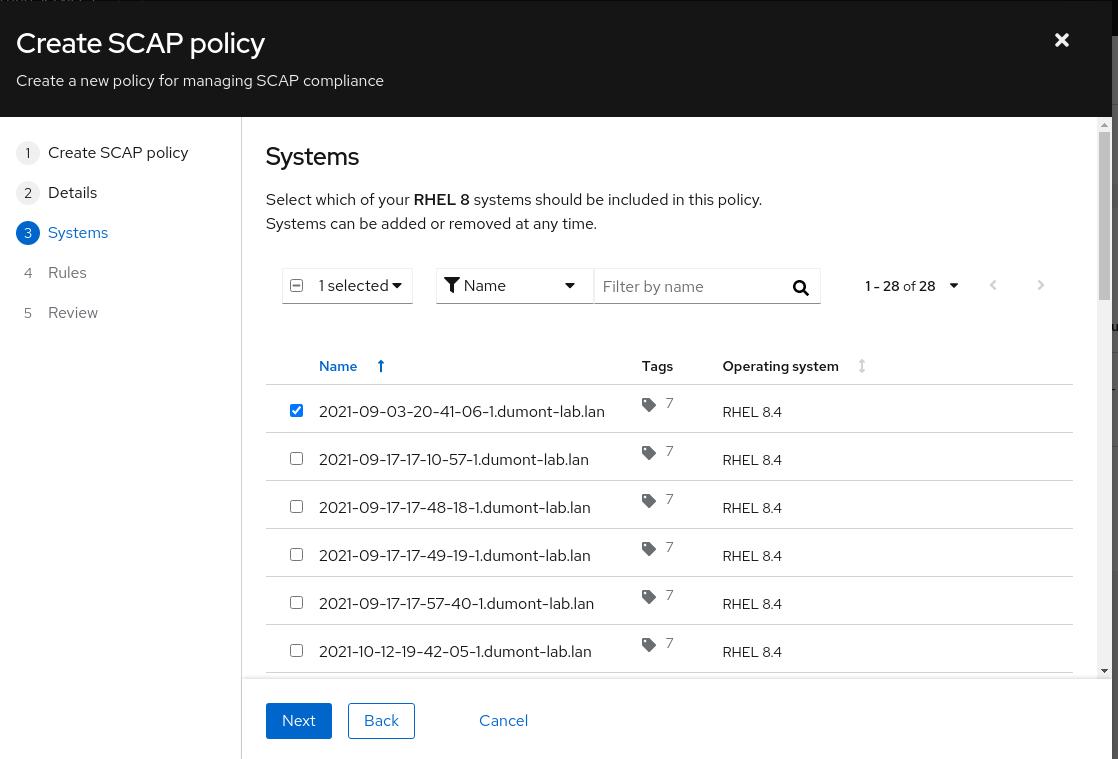Sort by Name using the ascending arrow icon
1118x759 pixels.
(381, 366)
